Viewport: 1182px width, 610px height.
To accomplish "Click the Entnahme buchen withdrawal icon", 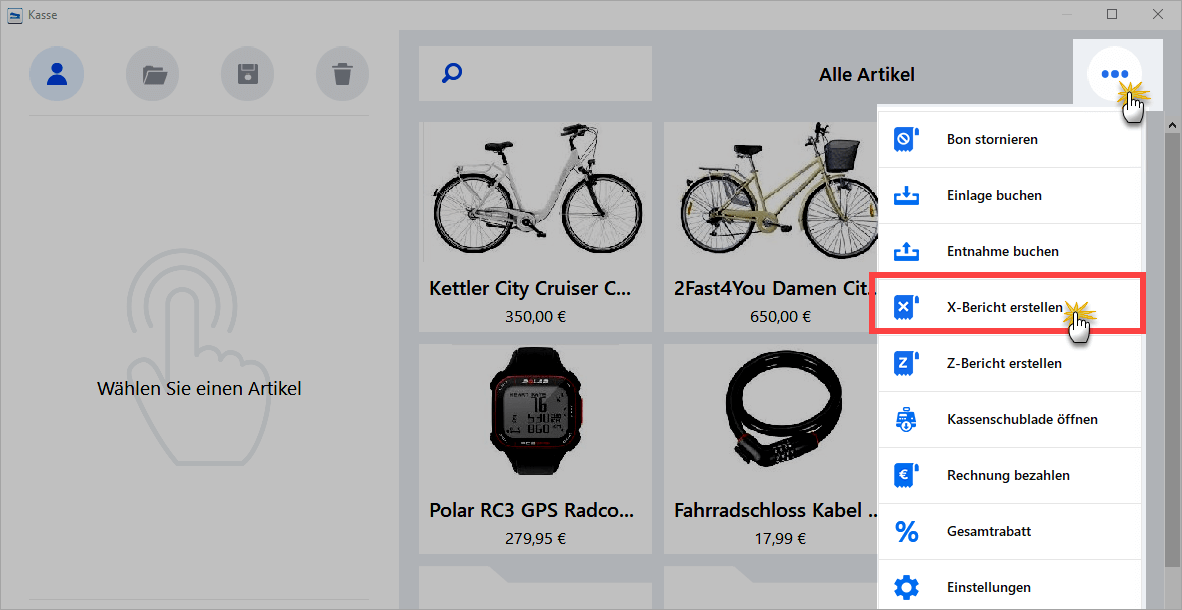I will click(906, 251).
